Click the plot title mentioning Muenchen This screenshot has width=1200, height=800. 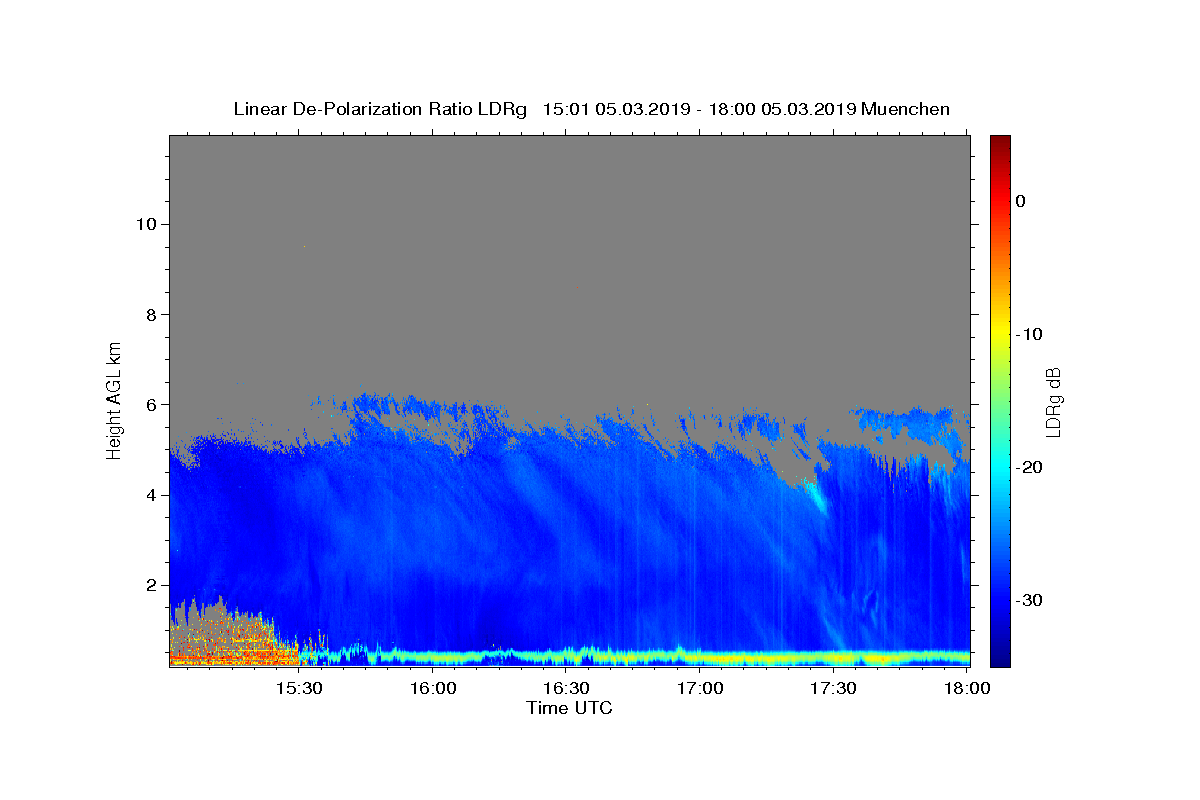[x=591, y=109]
